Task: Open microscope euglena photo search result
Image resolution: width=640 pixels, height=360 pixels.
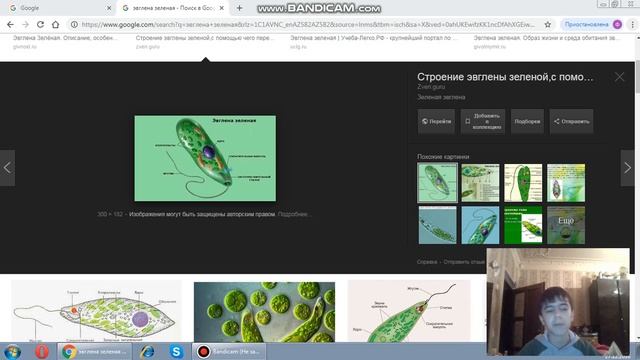Action: (264, 312)
